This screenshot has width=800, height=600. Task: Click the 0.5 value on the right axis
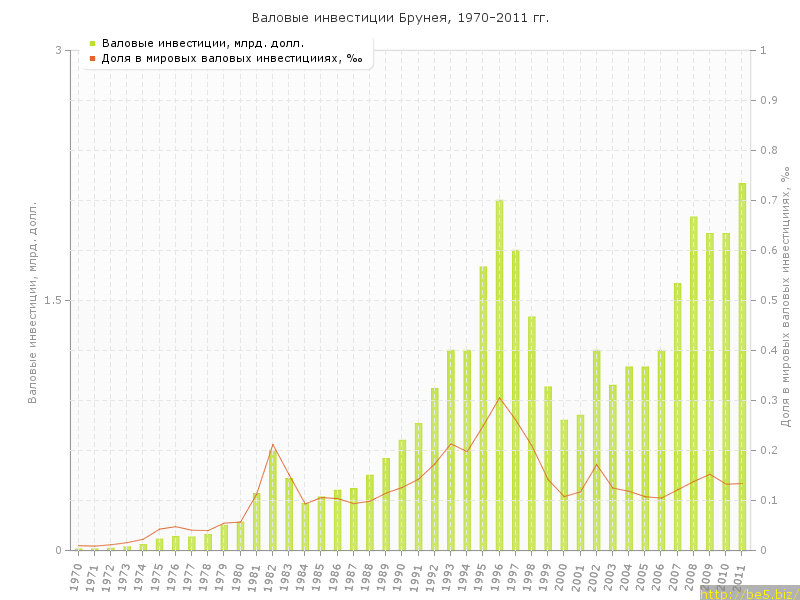(769, 300)
